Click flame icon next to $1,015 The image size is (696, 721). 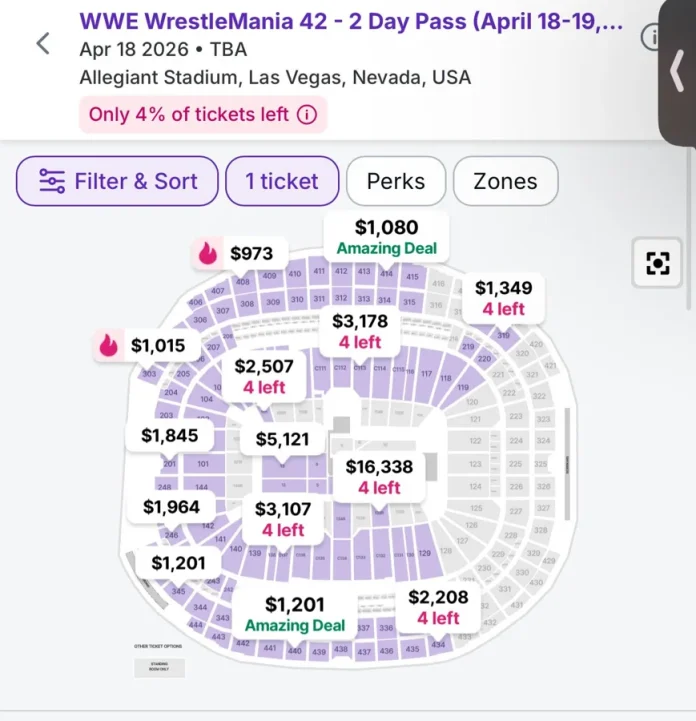click(x=108, y=345)
